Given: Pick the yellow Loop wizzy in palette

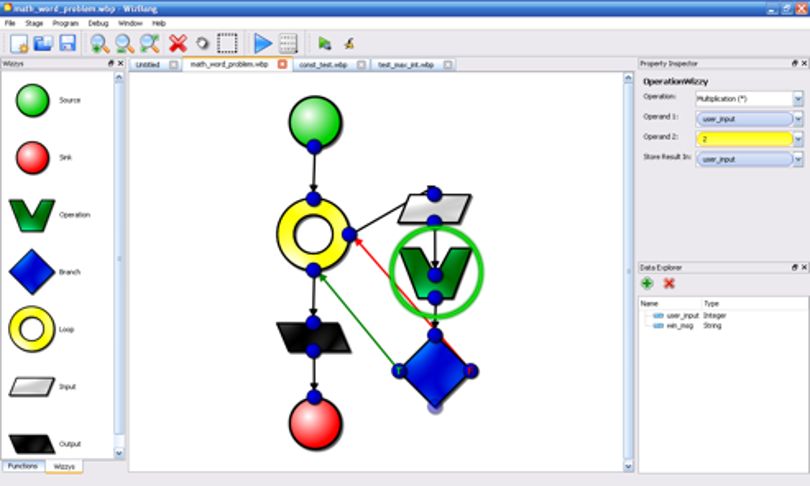Looking at the screenshot, I should click(32, 329).
